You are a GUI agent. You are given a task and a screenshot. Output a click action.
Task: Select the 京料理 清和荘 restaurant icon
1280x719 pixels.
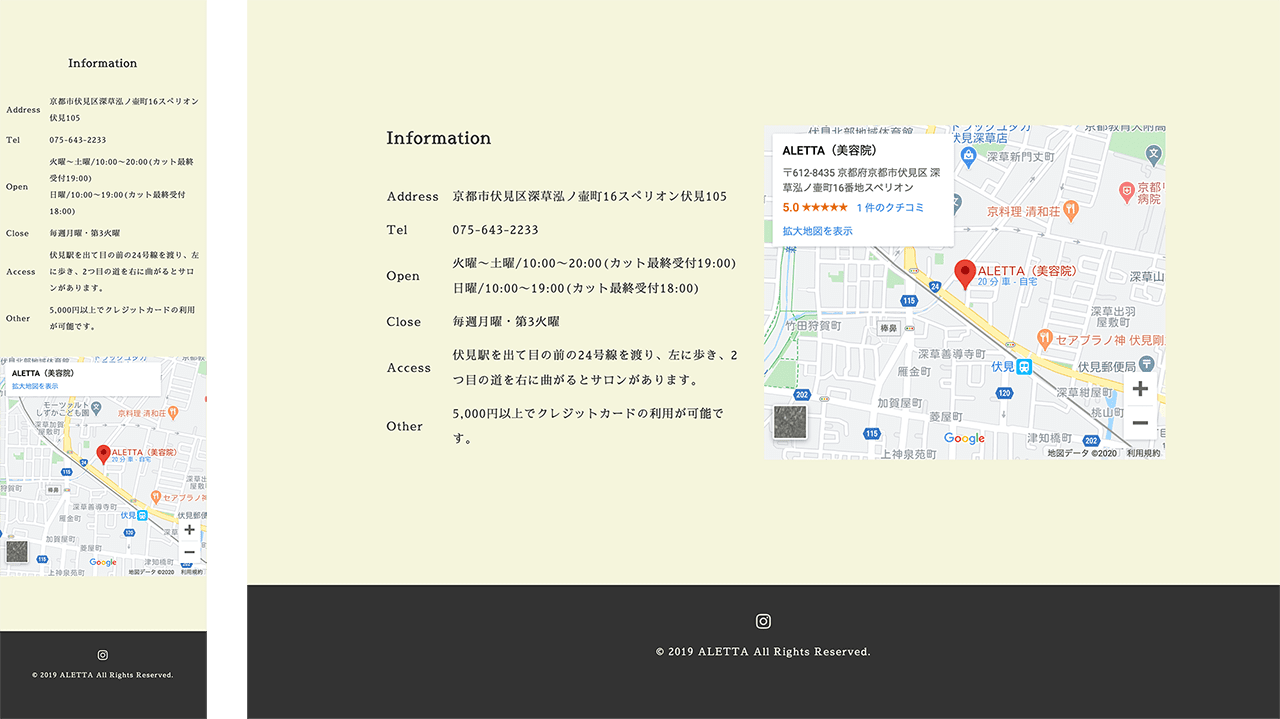(x=1070, y=208)
